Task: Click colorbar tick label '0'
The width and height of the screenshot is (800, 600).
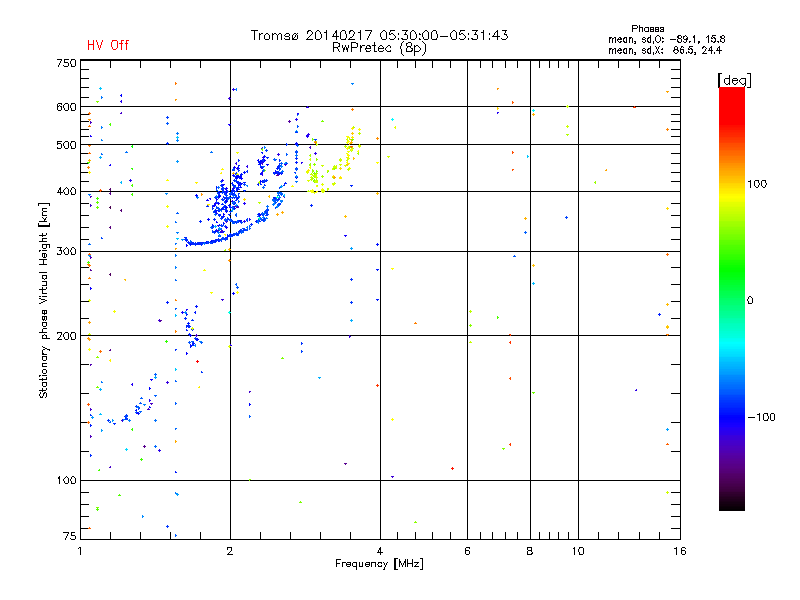Action: 750,300
